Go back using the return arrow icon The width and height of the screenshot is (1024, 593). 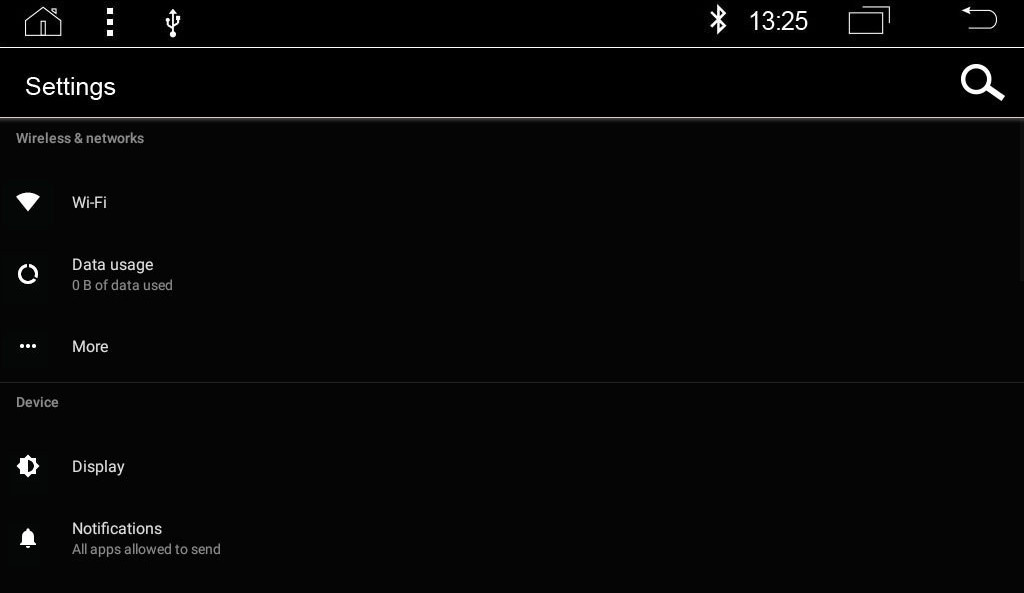pos(980,18)
